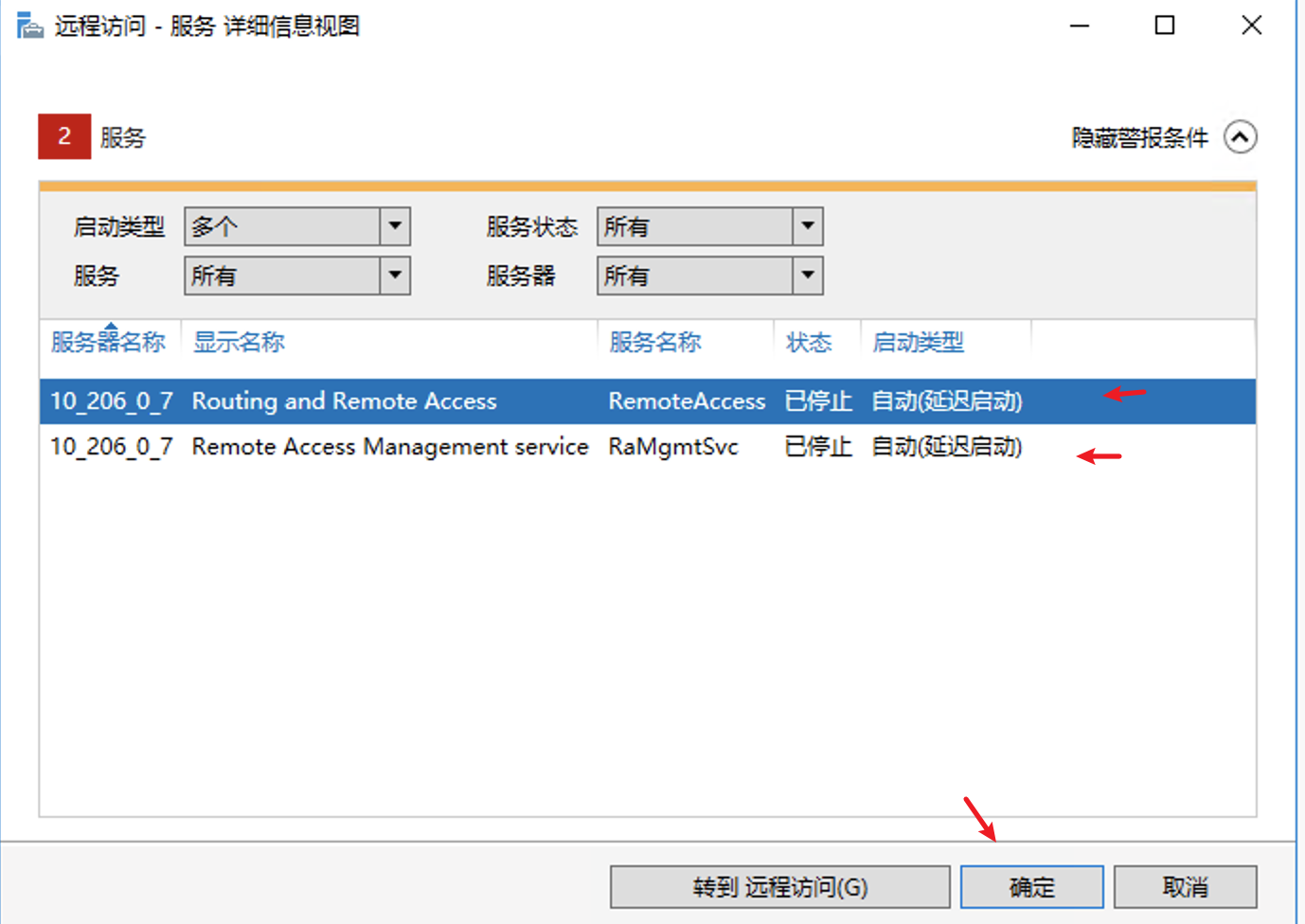The width and height of the screenshot is (1305, 924).
Task: Sort services by the 状态 column
Action: [x=810, y=342]
